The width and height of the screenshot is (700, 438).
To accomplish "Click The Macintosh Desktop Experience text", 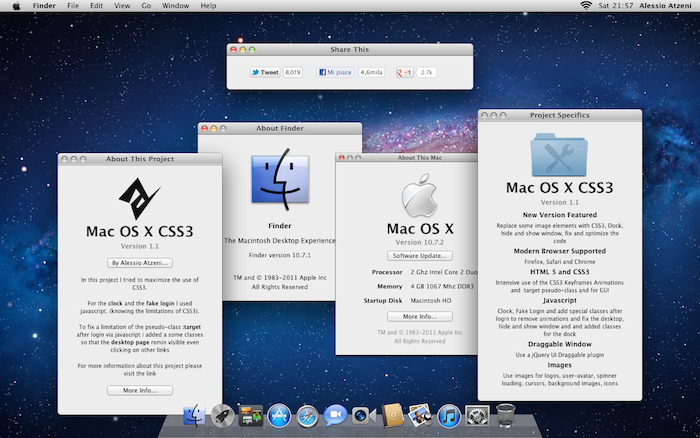I will click(x=280, y=241).
